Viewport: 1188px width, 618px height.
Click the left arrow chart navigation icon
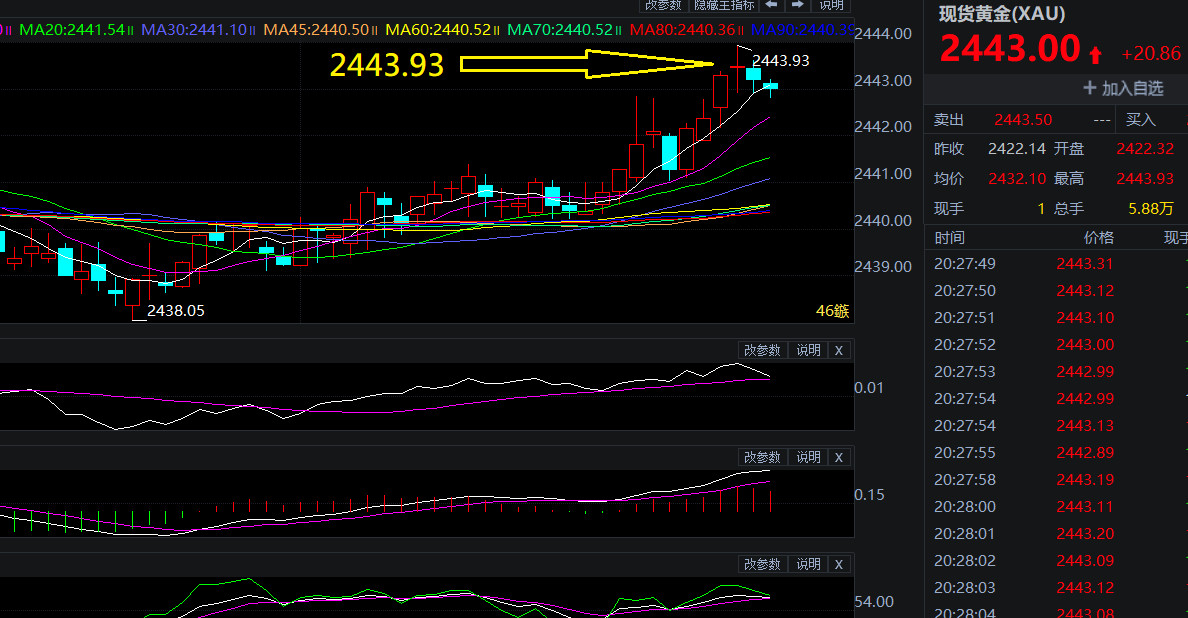[x=772, y=5]
